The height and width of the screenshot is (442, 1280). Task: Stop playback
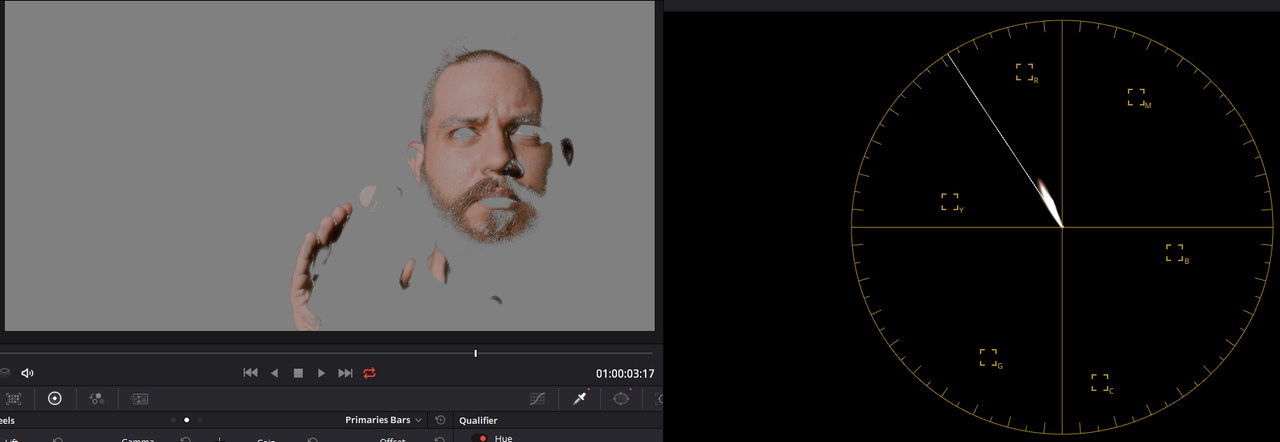point(298,373)
